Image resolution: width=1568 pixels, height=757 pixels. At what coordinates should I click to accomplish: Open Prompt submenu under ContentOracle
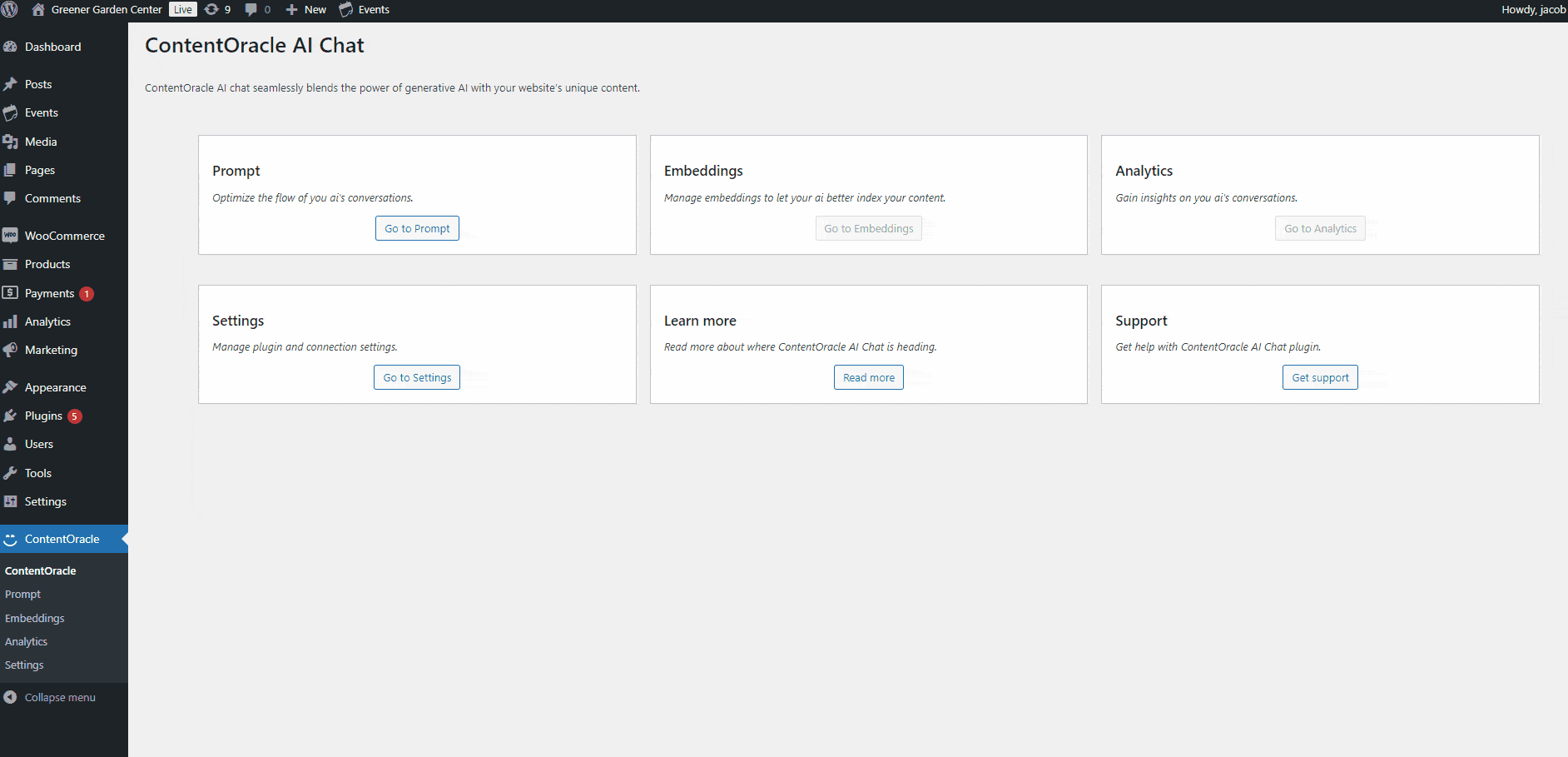[x=22, y=595]
